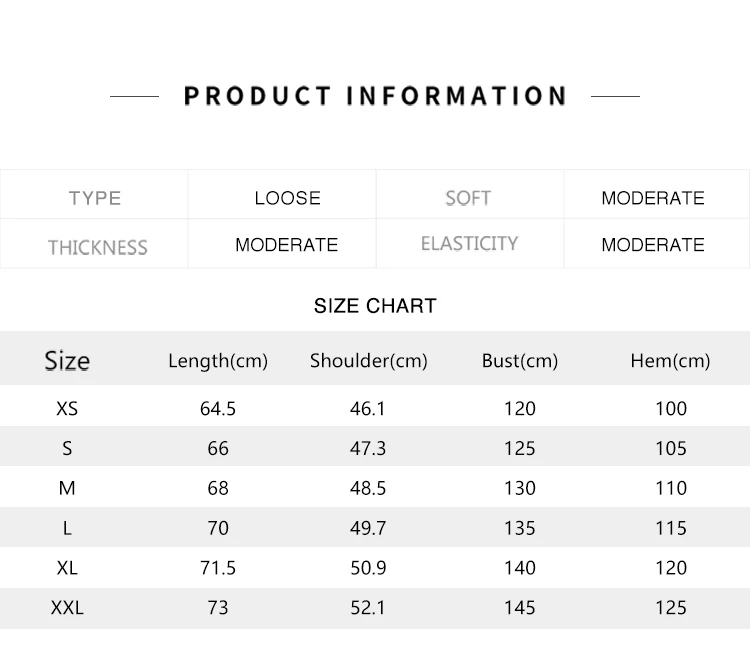Click the 145 bust value

click(x=520, y=608)
